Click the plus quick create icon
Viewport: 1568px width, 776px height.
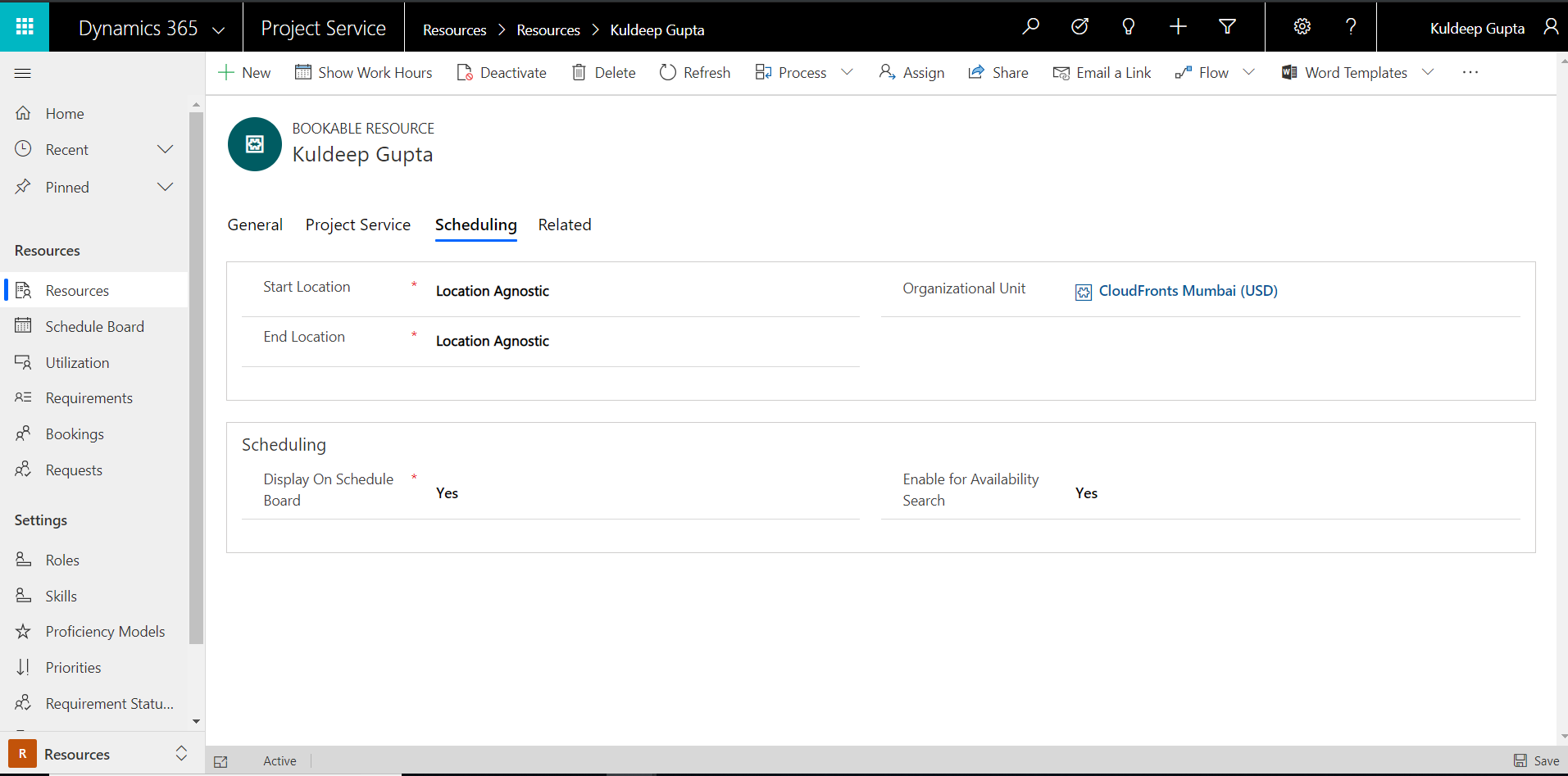(1178, 27)
